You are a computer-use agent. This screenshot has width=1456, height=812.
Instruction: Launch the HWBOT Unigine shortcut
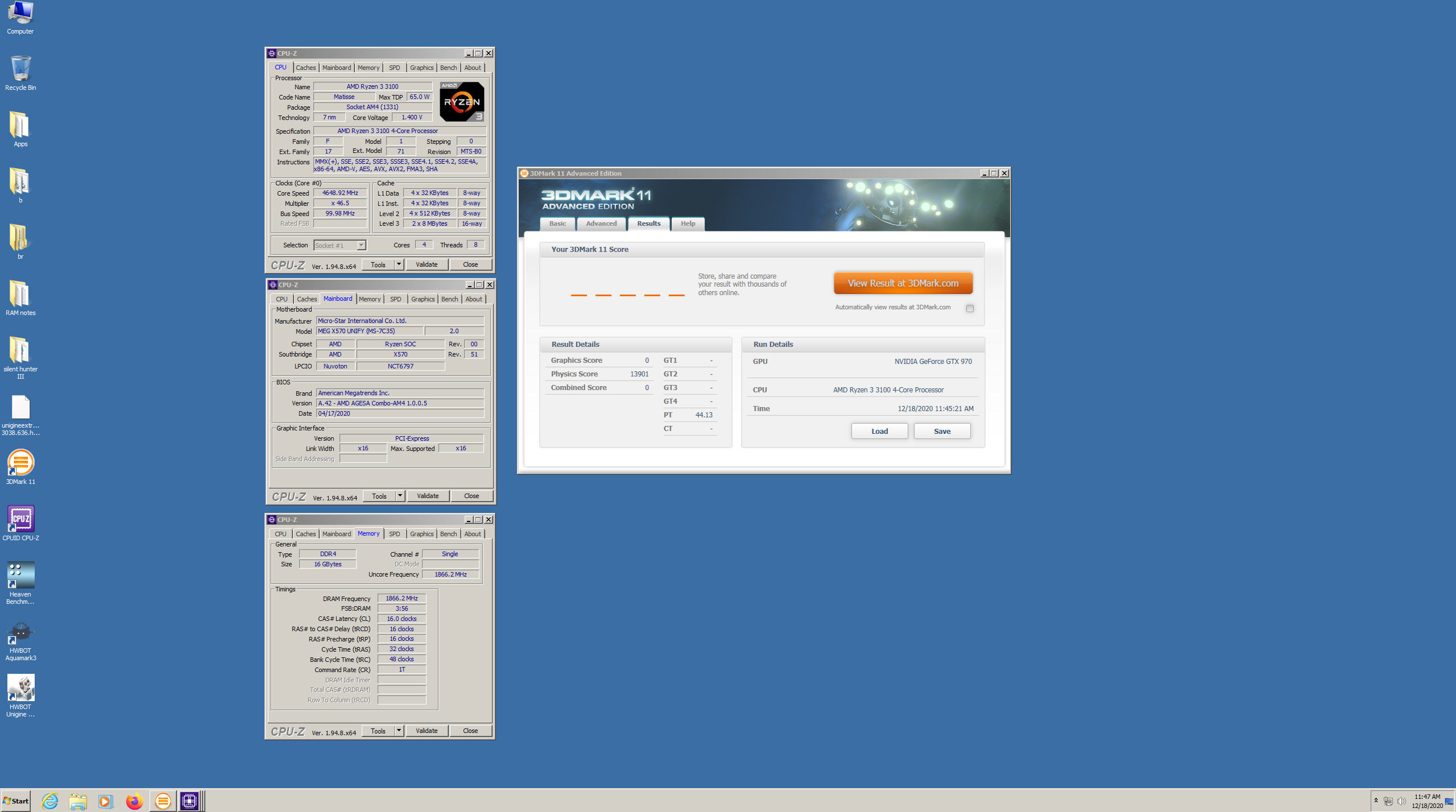tap(20, 695)
